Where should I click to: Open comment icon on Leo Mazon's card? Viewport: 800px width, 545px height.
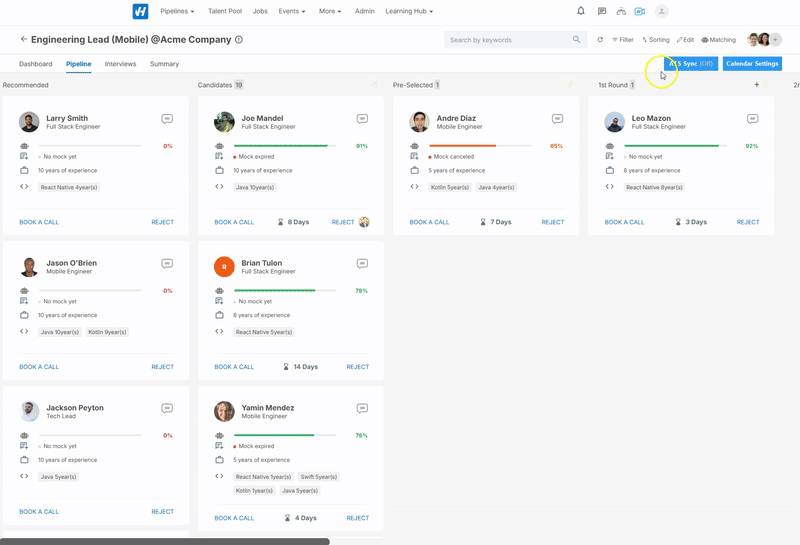point(752,119)
